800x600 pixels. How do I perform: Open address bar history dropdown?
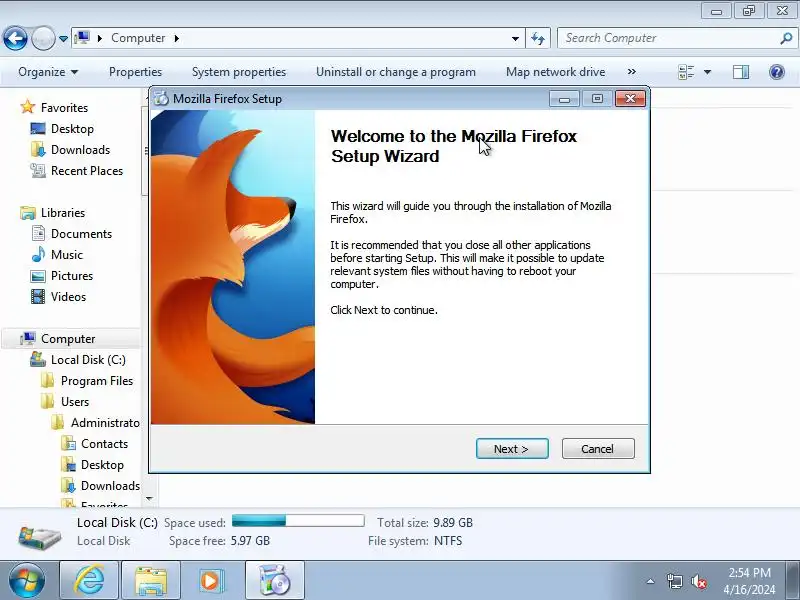pos(515,38)
